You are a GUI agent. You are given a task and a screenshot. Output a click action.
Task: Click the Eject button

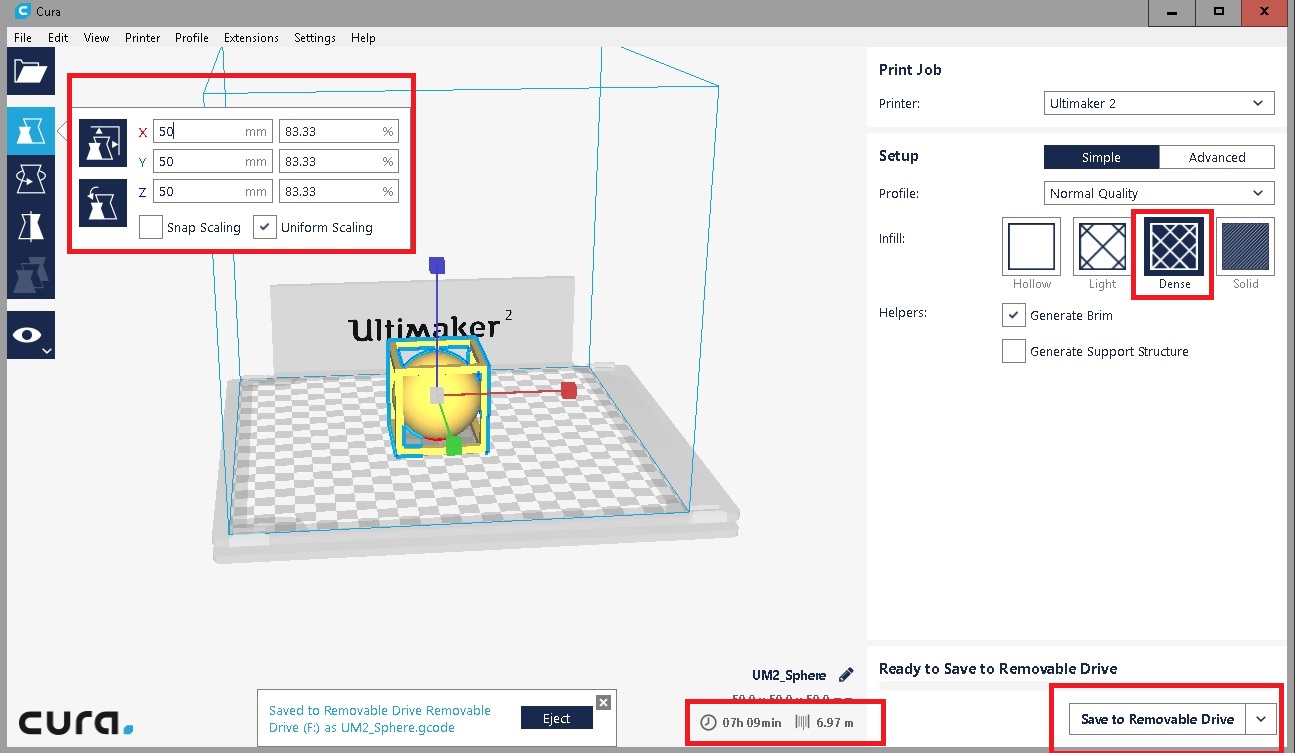click(557, 718)
